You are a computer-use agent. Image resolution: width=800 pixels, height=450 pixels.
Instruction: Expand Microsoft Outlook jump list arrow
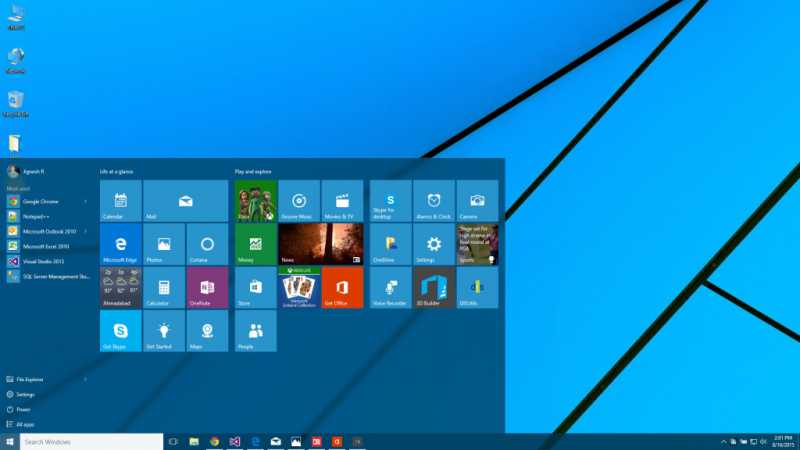tap(86, 231)
